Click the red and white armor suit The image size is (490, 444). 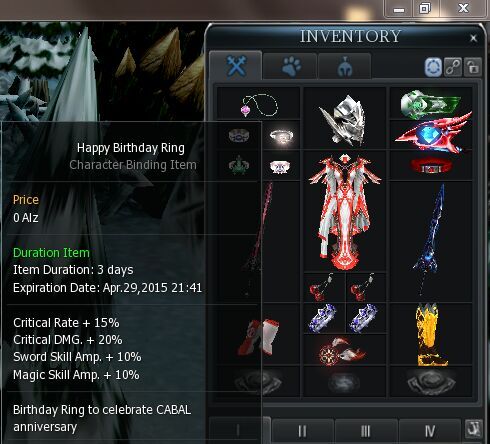(345, 211)
